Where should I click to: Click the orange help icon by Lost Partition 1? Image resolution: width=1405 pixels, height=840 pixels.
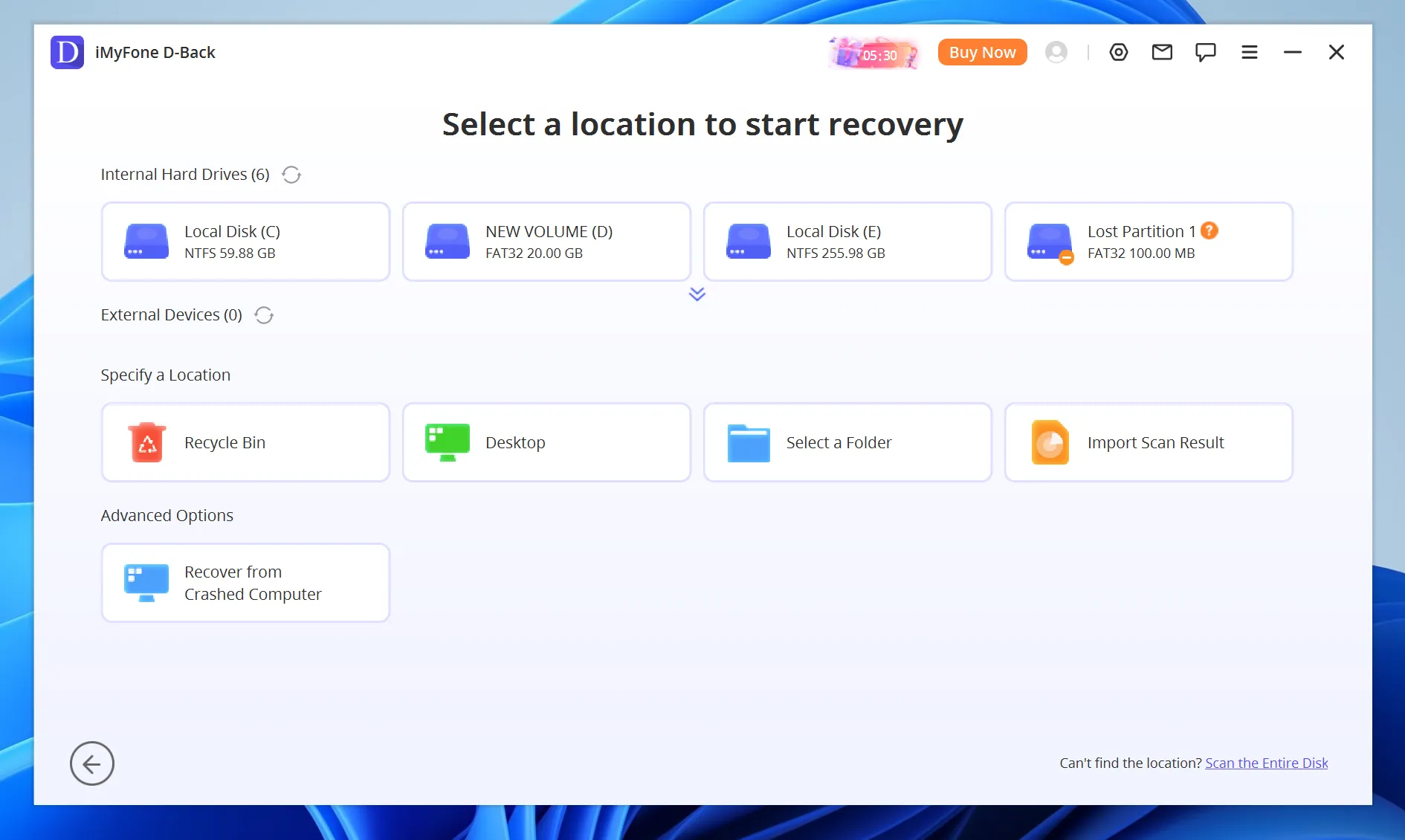1209,230
